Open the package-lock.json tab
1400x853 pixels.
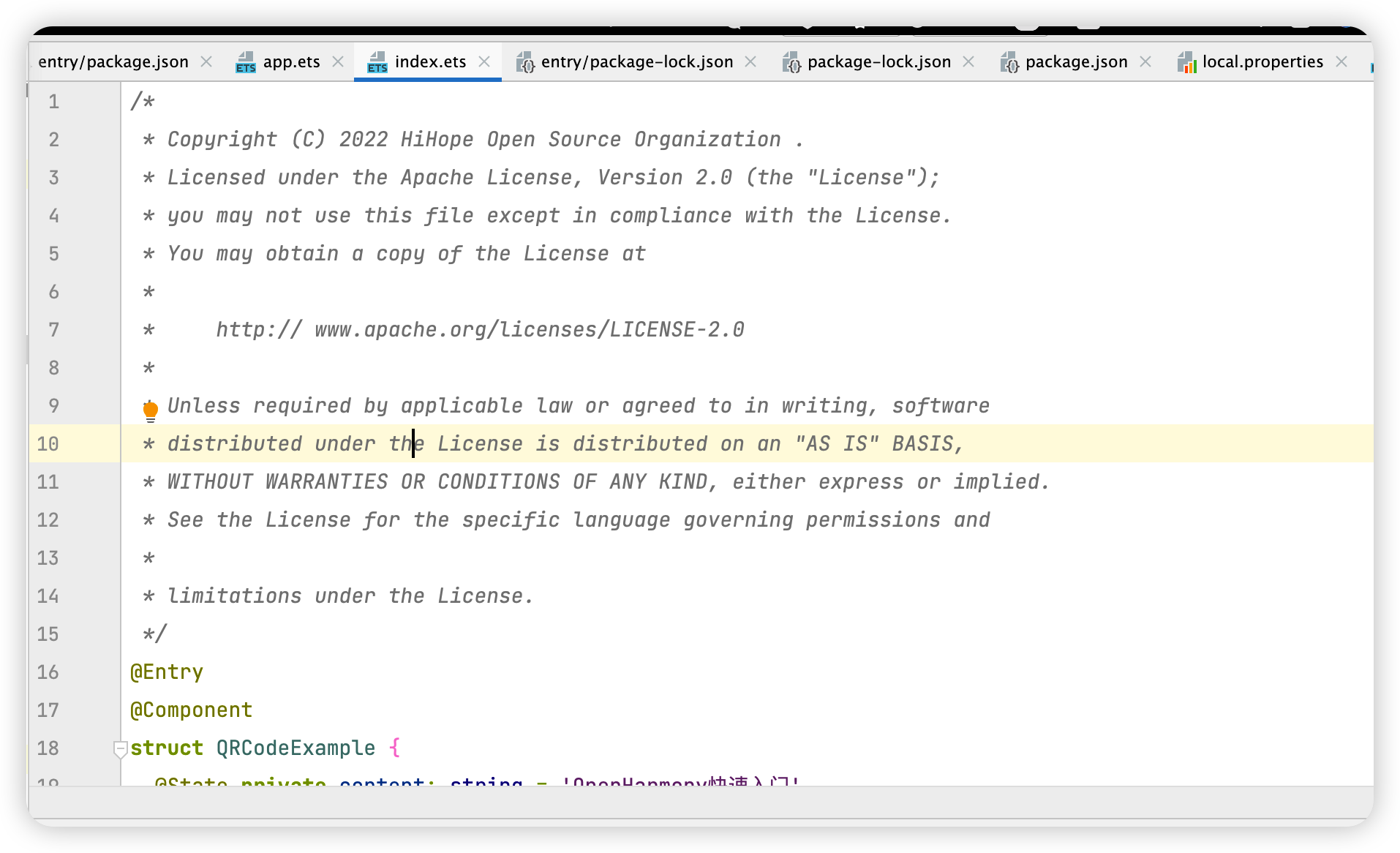pyautogui.click(x=879, y=62)
